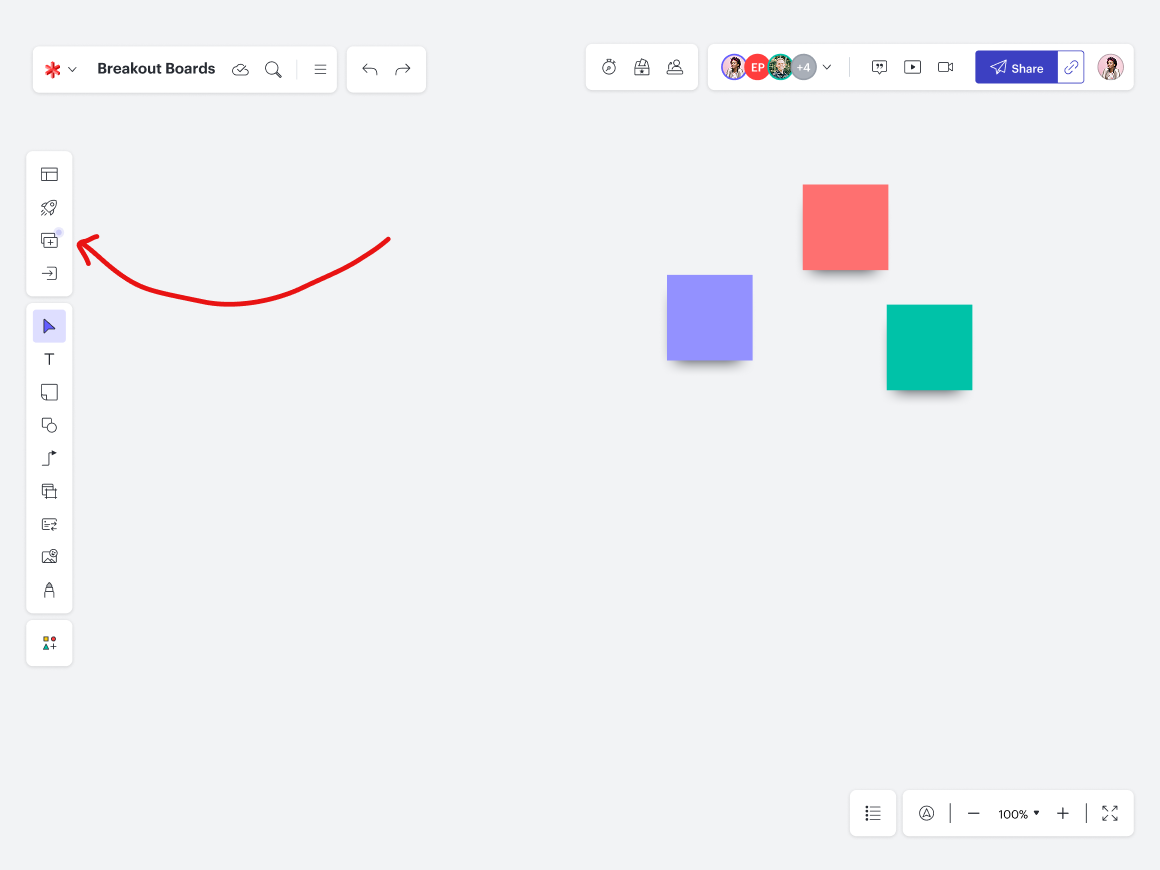
Task: Pick the Frame tool
Action: click(x=49, y=491)
